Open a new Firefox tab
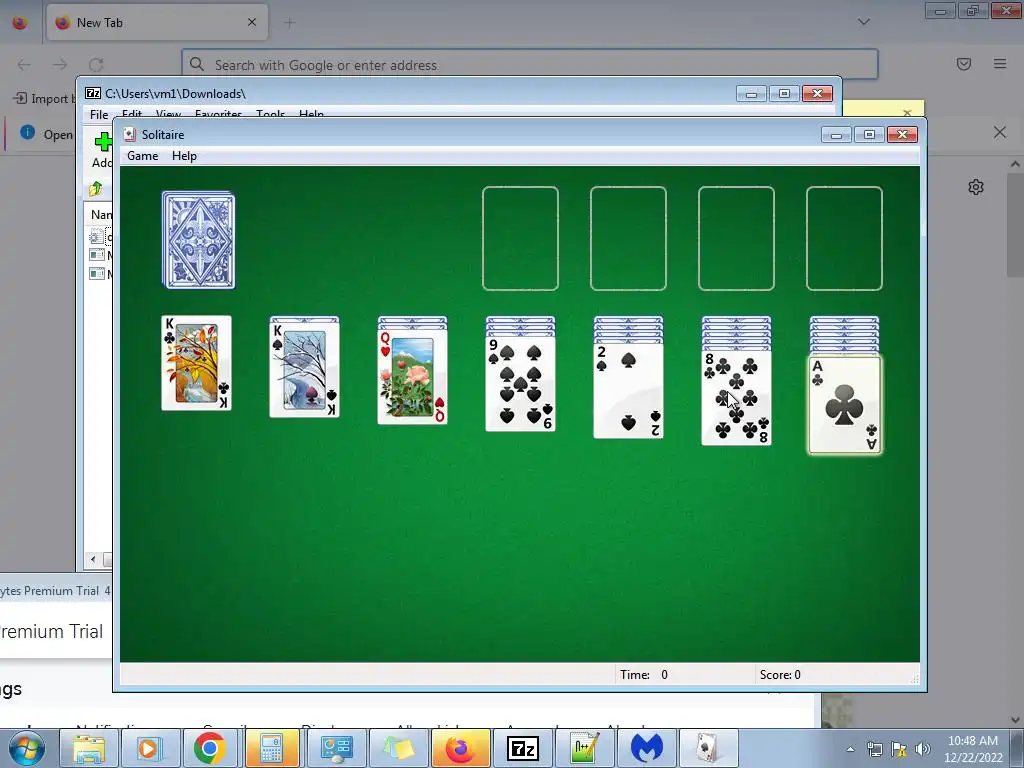The height and width of the screenshot is (768, 1024). tap(289, 23)
